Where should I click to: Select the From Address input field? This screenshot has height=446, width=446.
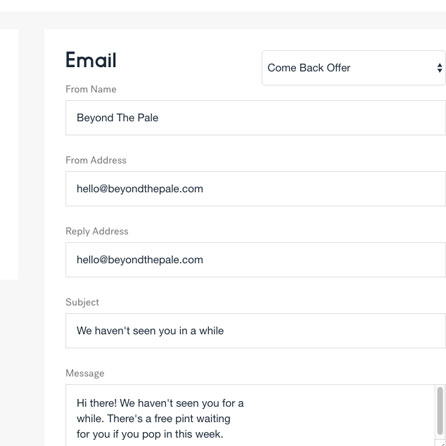coord(255,189)
